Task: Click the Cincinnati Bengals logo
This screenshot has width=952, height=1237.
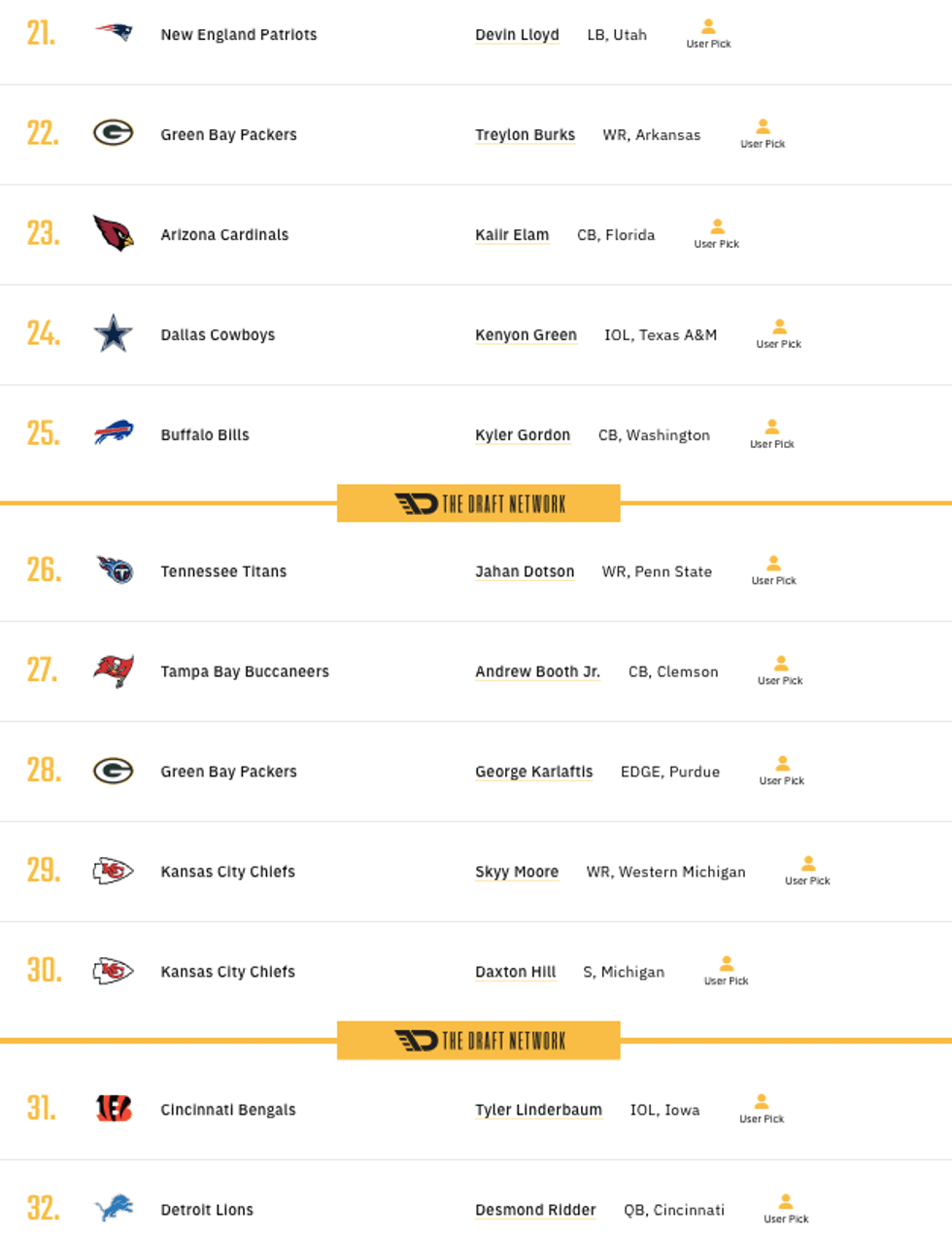Action: [x=114, y=1108]
